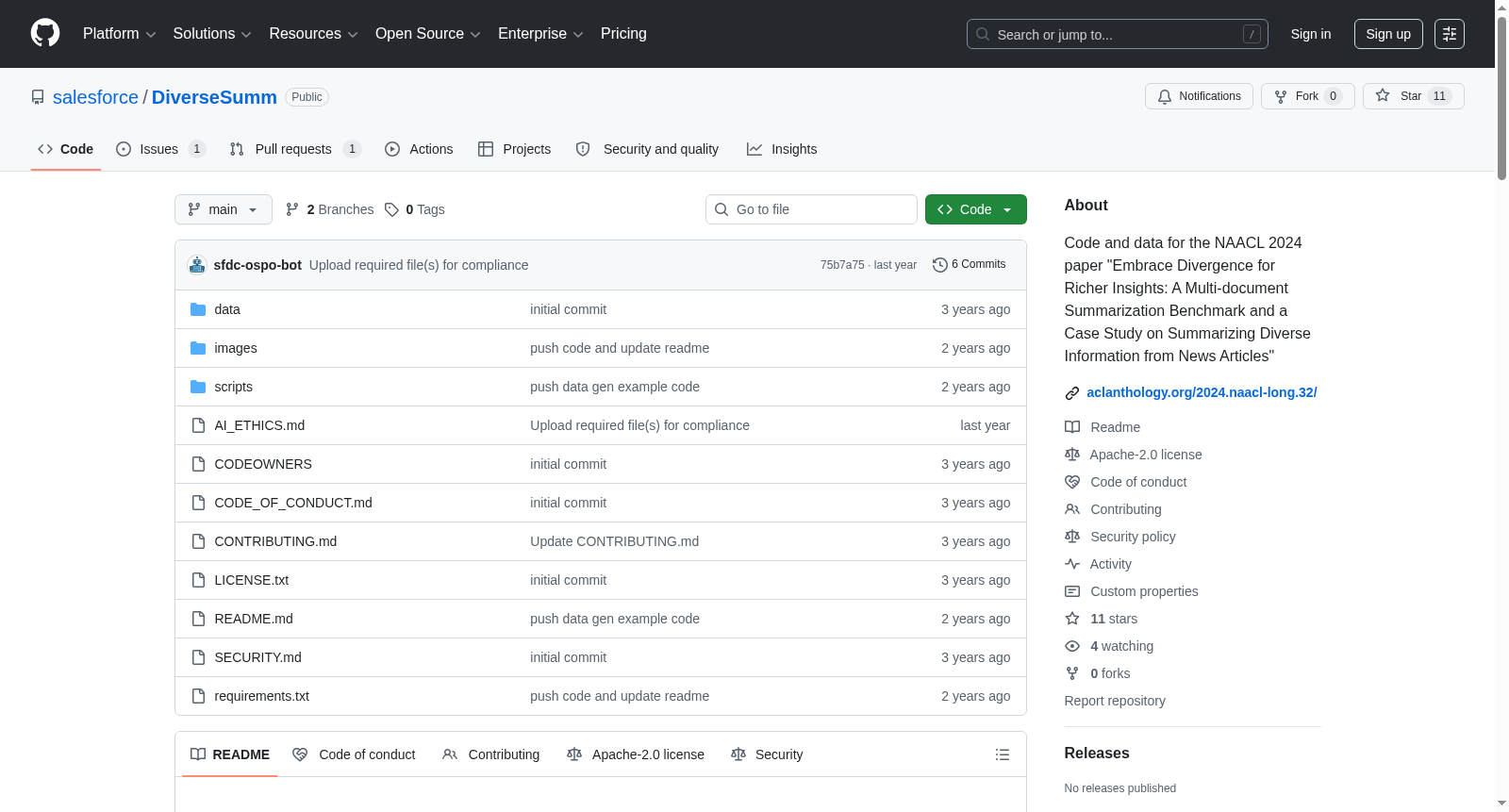This screenshot has height=812, width=1509.
Task: Click the Code of conduct heart icon in About
Action: coord(1072,482)
